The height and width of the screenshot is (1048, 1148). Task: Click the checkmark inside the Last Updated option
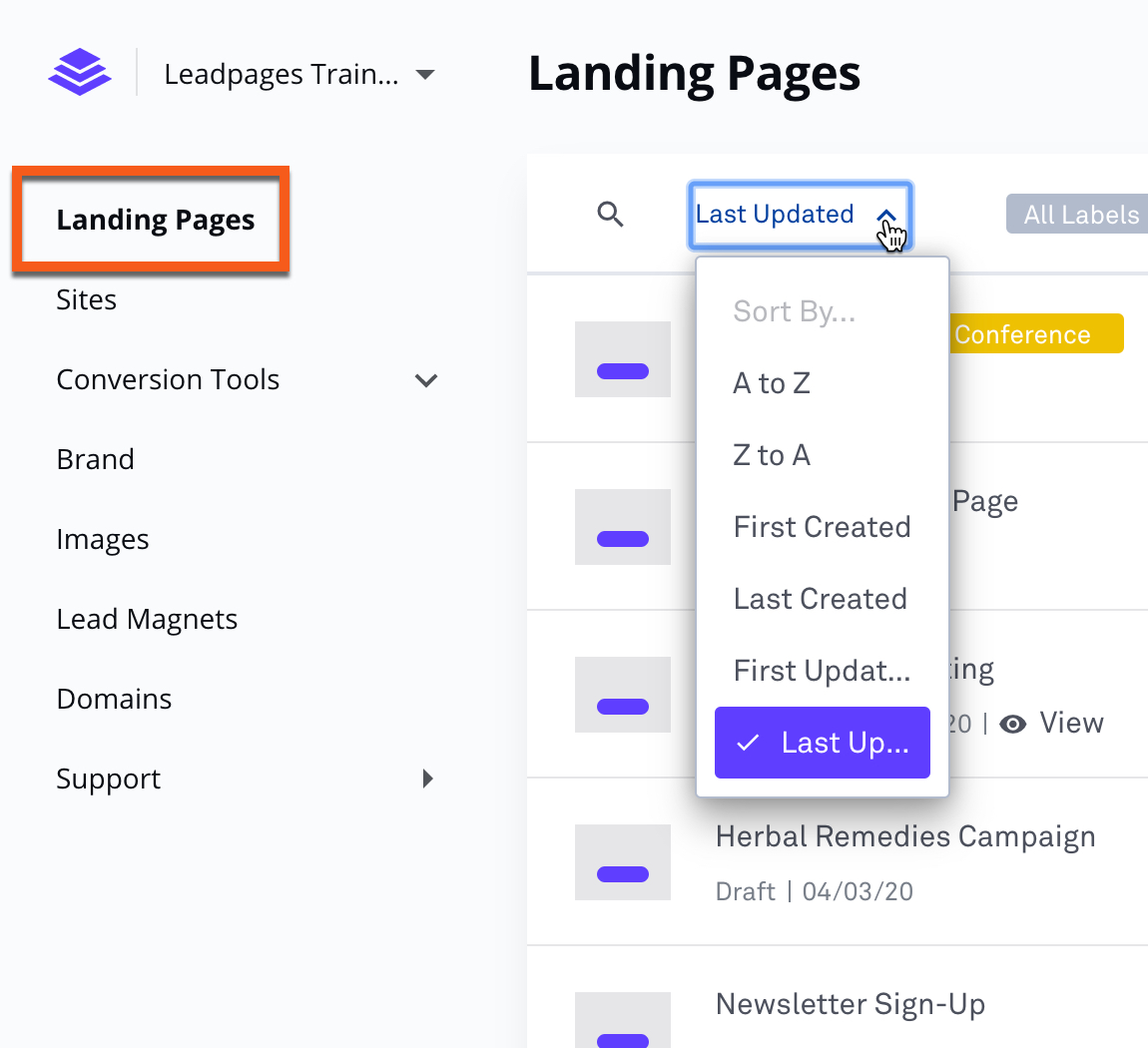(x=747, y=743)
